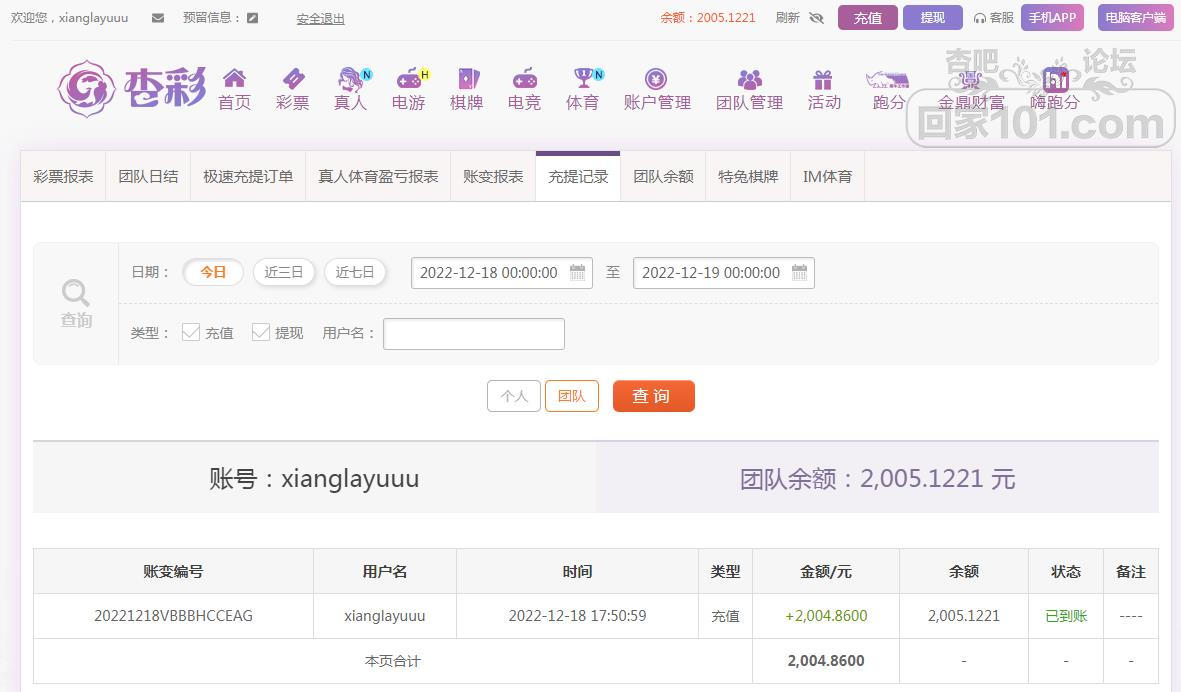Open the 活动 gift box icon
The height and width of the screenshot is (692, 1181).
coord(822,79)
